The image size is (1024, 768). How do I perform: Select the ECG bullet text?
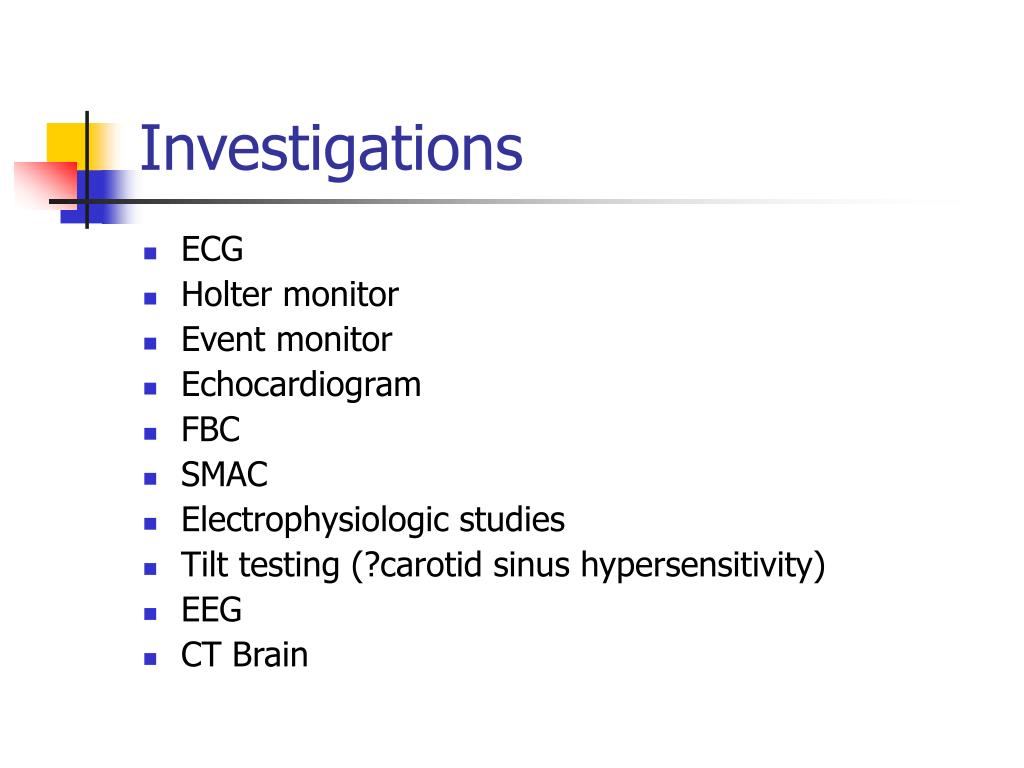212,249
